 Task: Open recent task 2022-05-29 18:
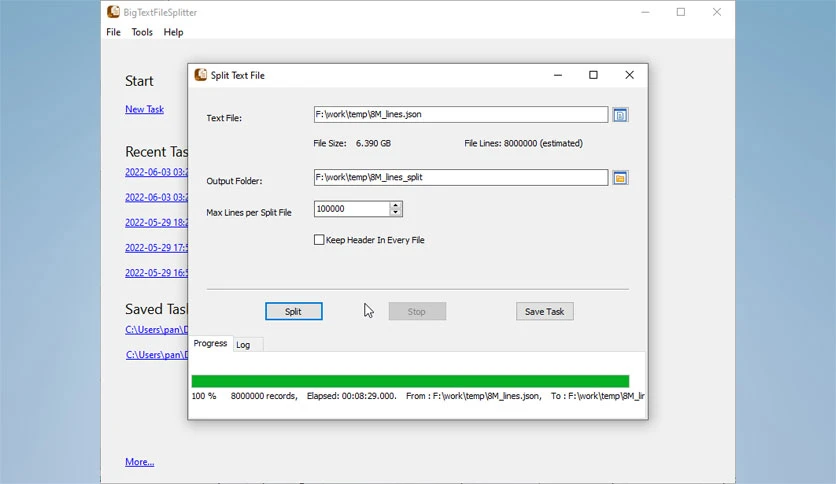coord(156,222)
